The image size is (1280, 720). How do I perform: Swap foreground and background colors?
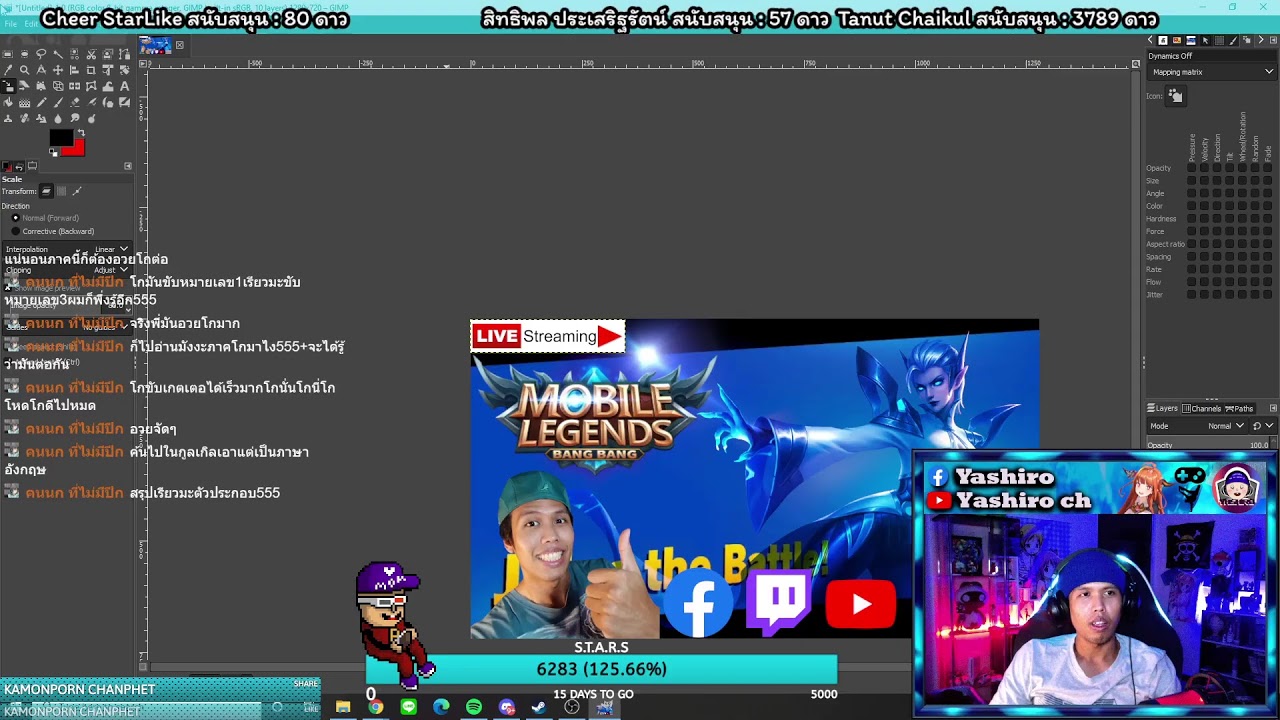(x=81, y=132)
